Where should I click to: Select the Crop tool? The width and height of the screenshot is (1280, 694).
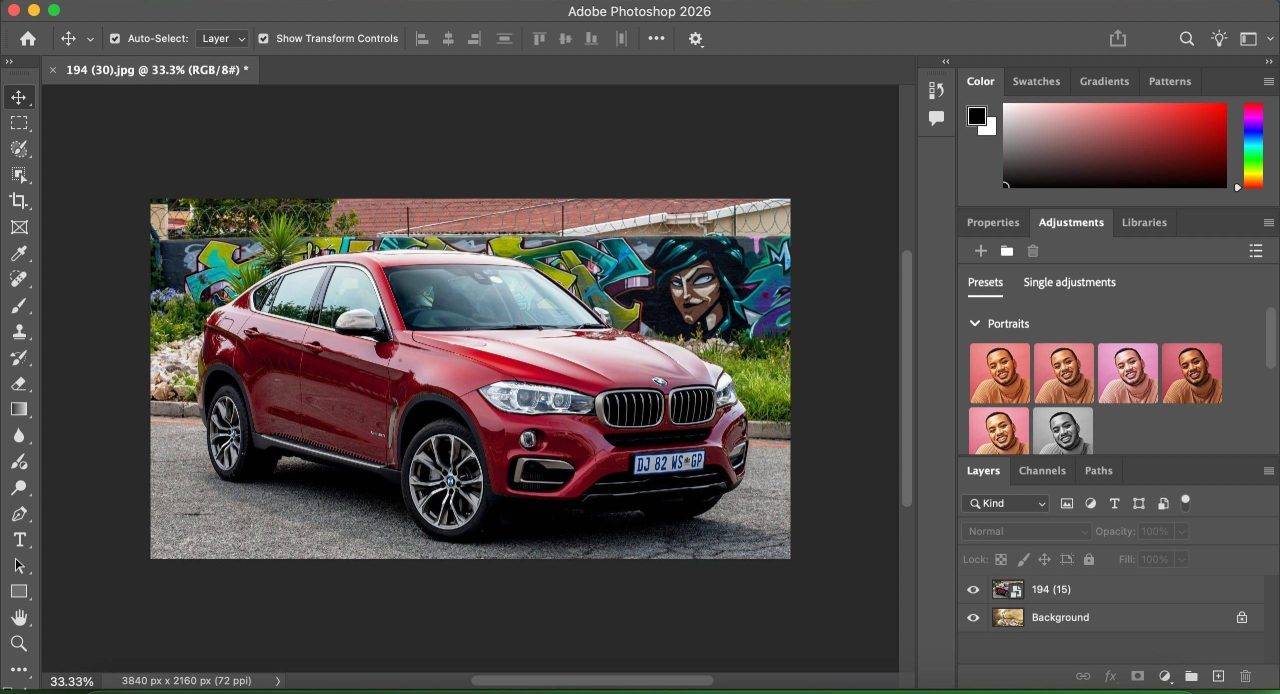coord(19,201)
